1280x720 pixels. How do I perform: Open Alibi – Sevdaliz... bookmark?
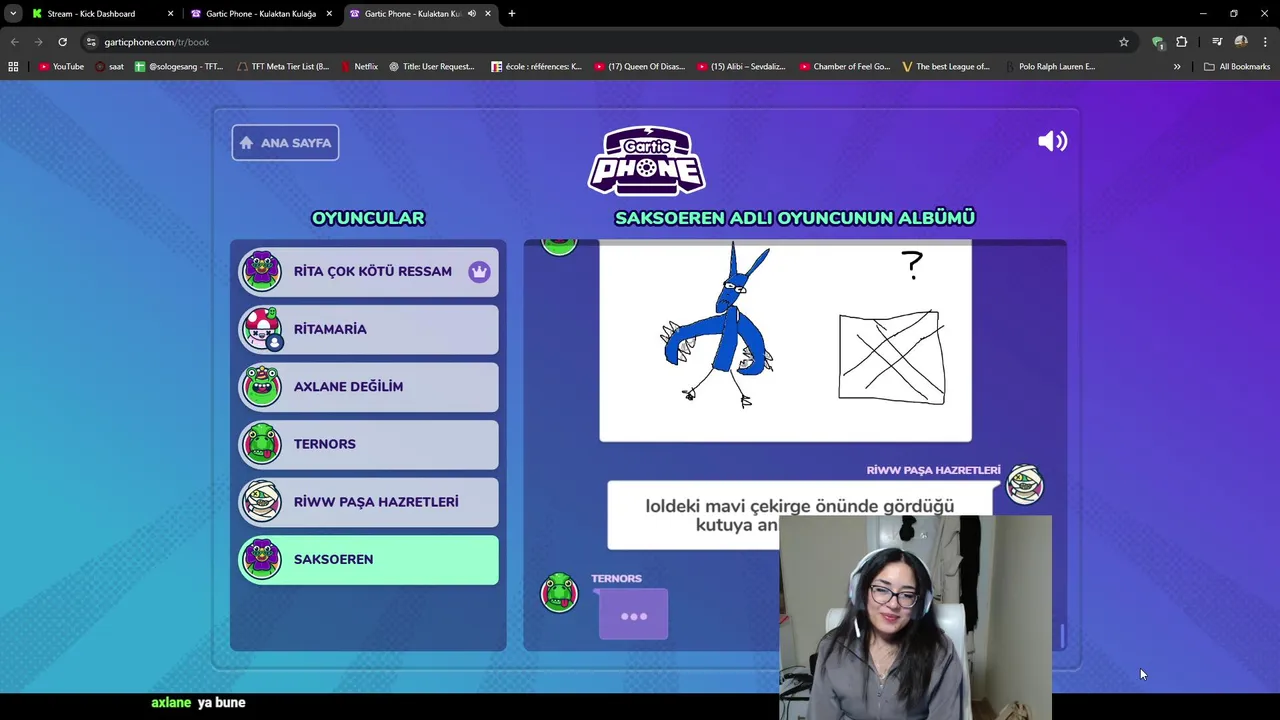(x=742, y=67)
